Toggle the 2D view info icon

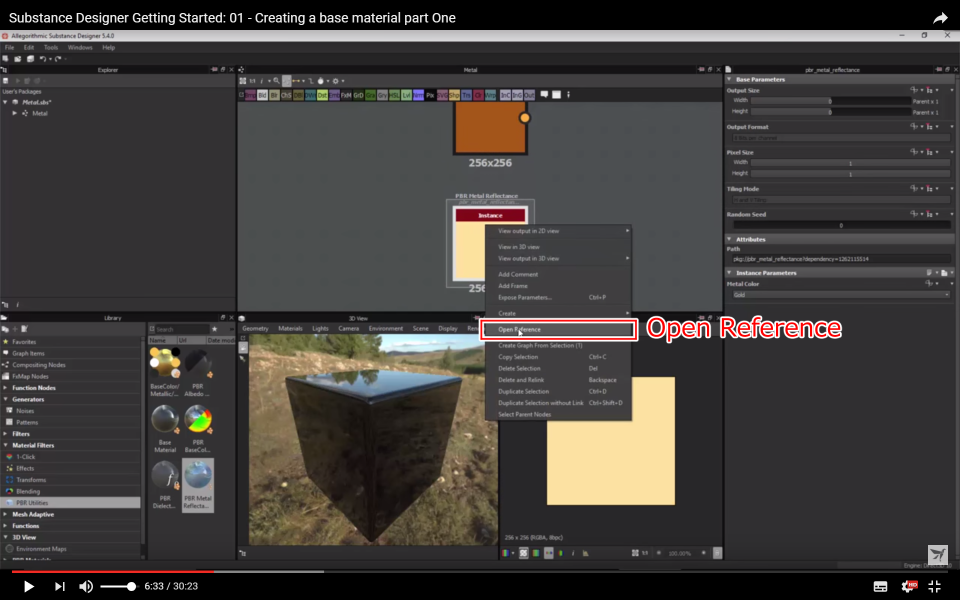[x=573, y=553]
